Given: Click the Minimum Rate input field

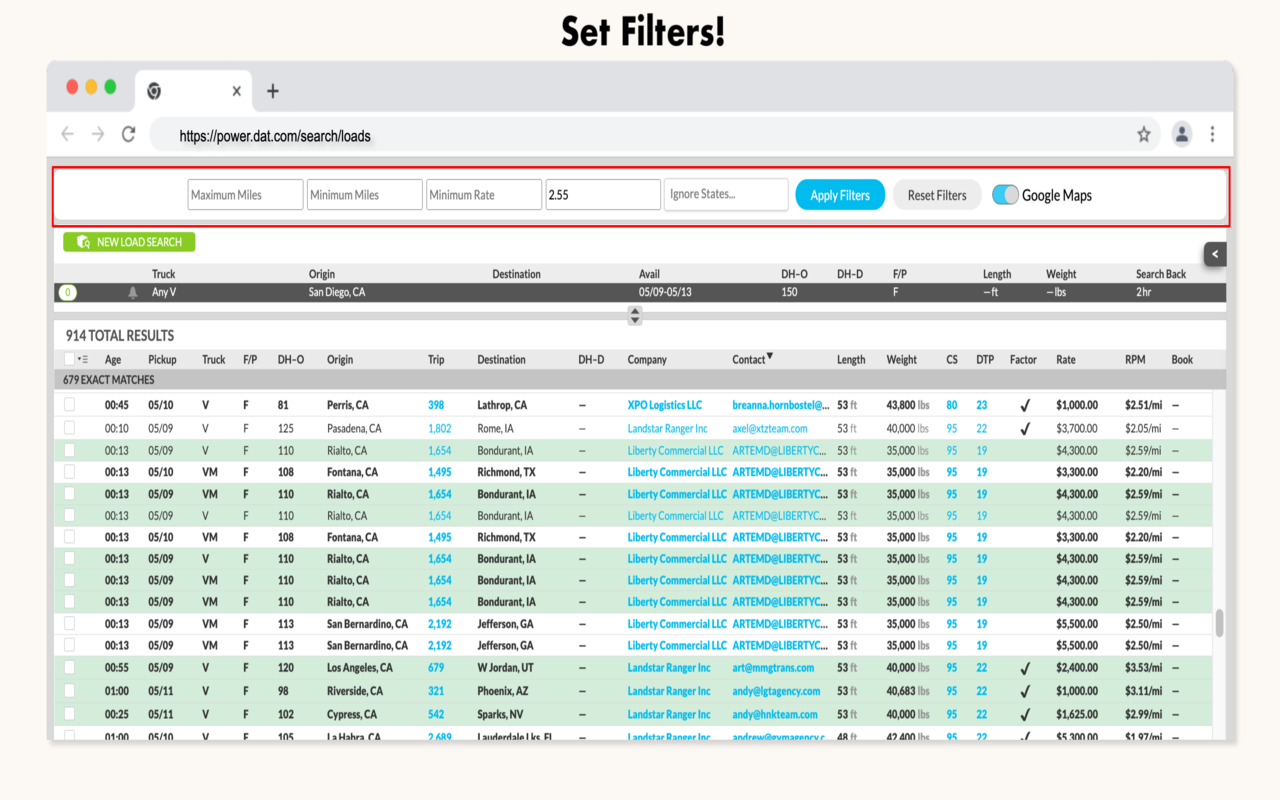Looking at the screenshot, I should (x=484, y=195).
